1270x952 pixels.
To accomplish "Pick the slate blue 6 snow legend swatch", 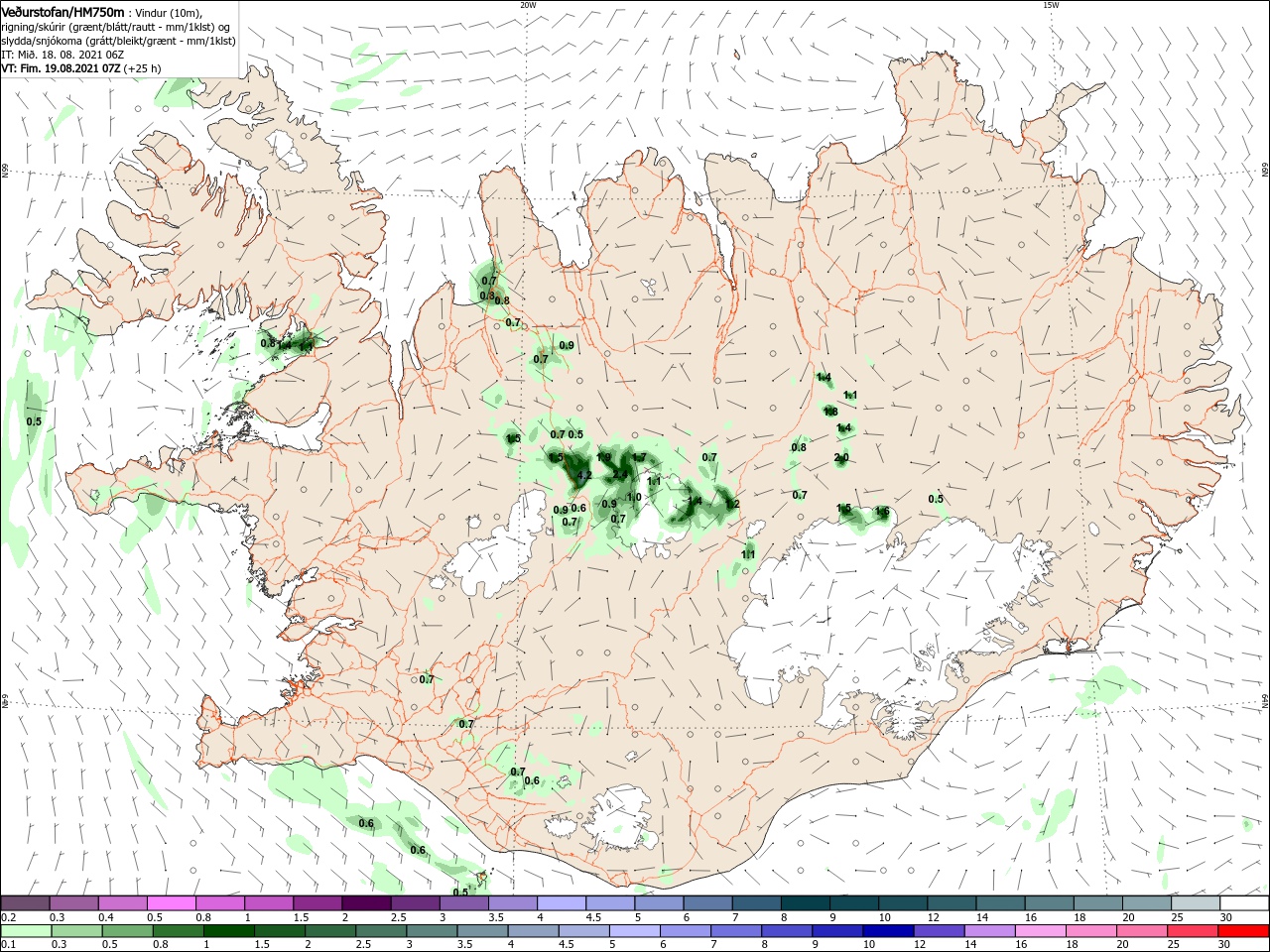I will [706, 903].
